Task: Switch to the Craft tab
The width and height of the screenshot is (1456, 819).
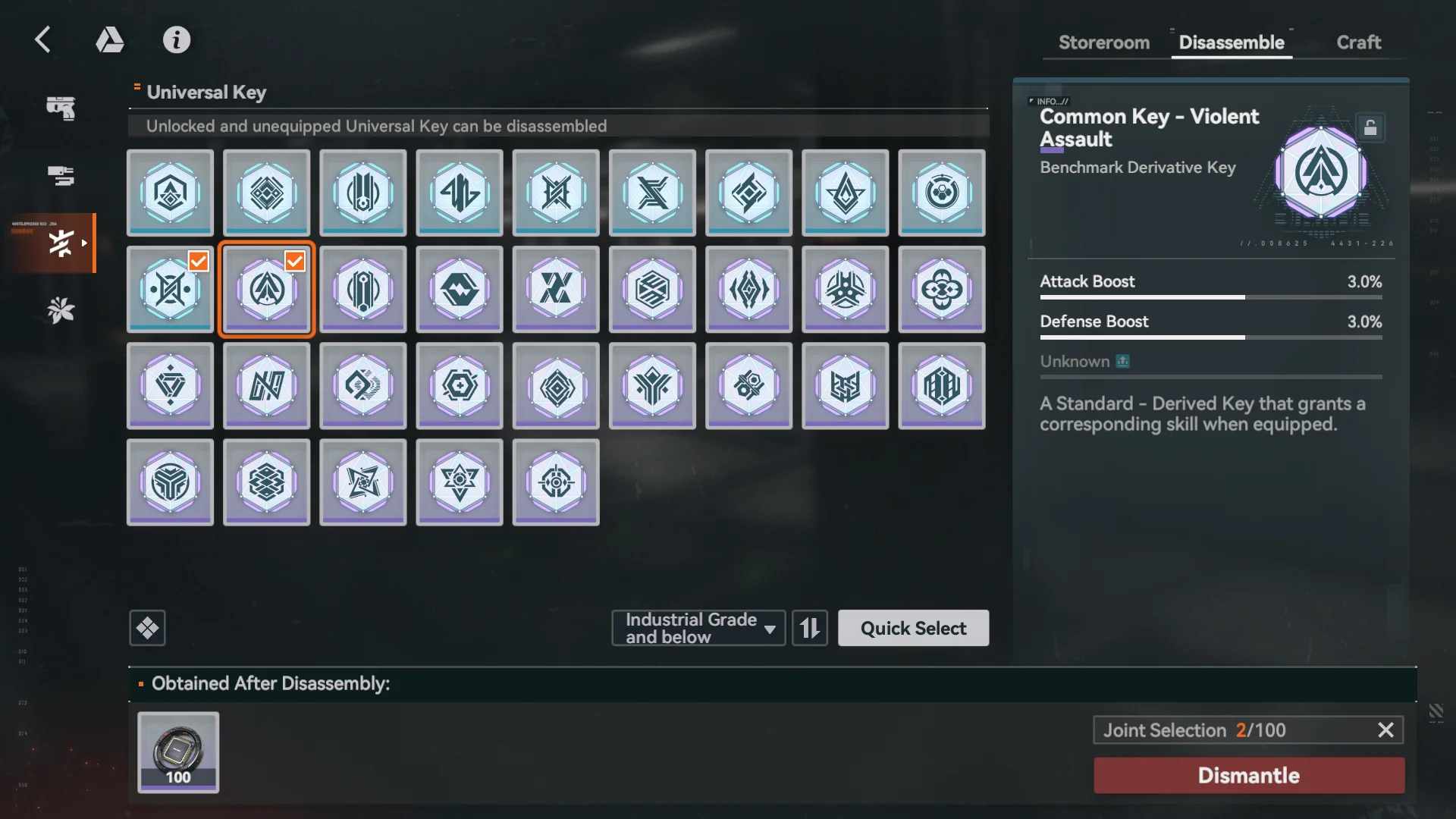Action: [x=1359, y=42]
